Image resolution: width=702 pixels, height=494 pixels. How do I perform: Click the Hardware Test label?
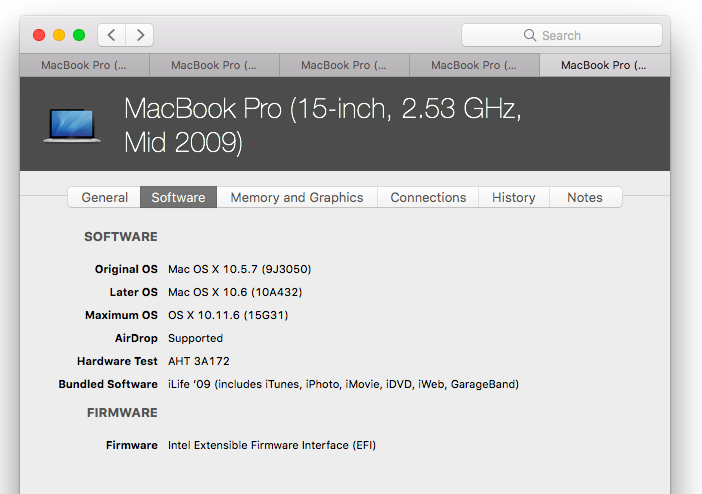pyautogui.click(x=117, y=361)
